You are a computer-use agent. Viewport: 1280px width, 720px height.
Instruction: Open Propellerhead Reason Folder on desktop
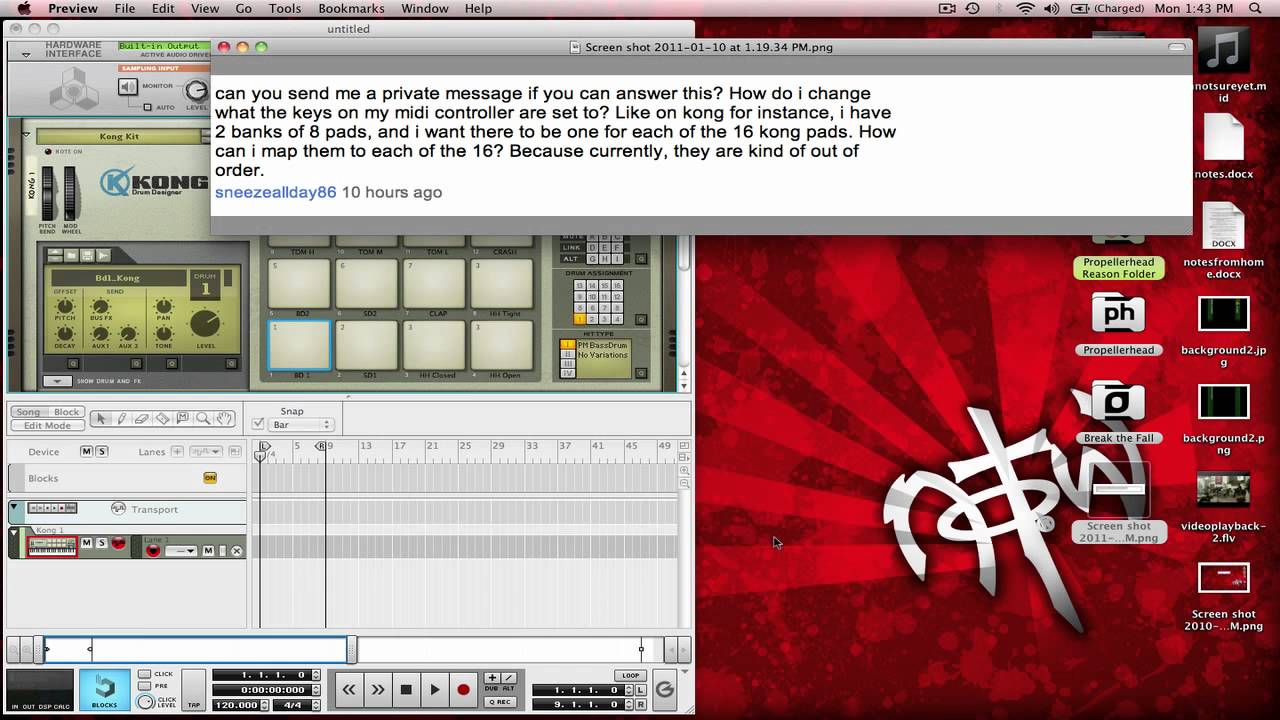tap(1118, 267)
